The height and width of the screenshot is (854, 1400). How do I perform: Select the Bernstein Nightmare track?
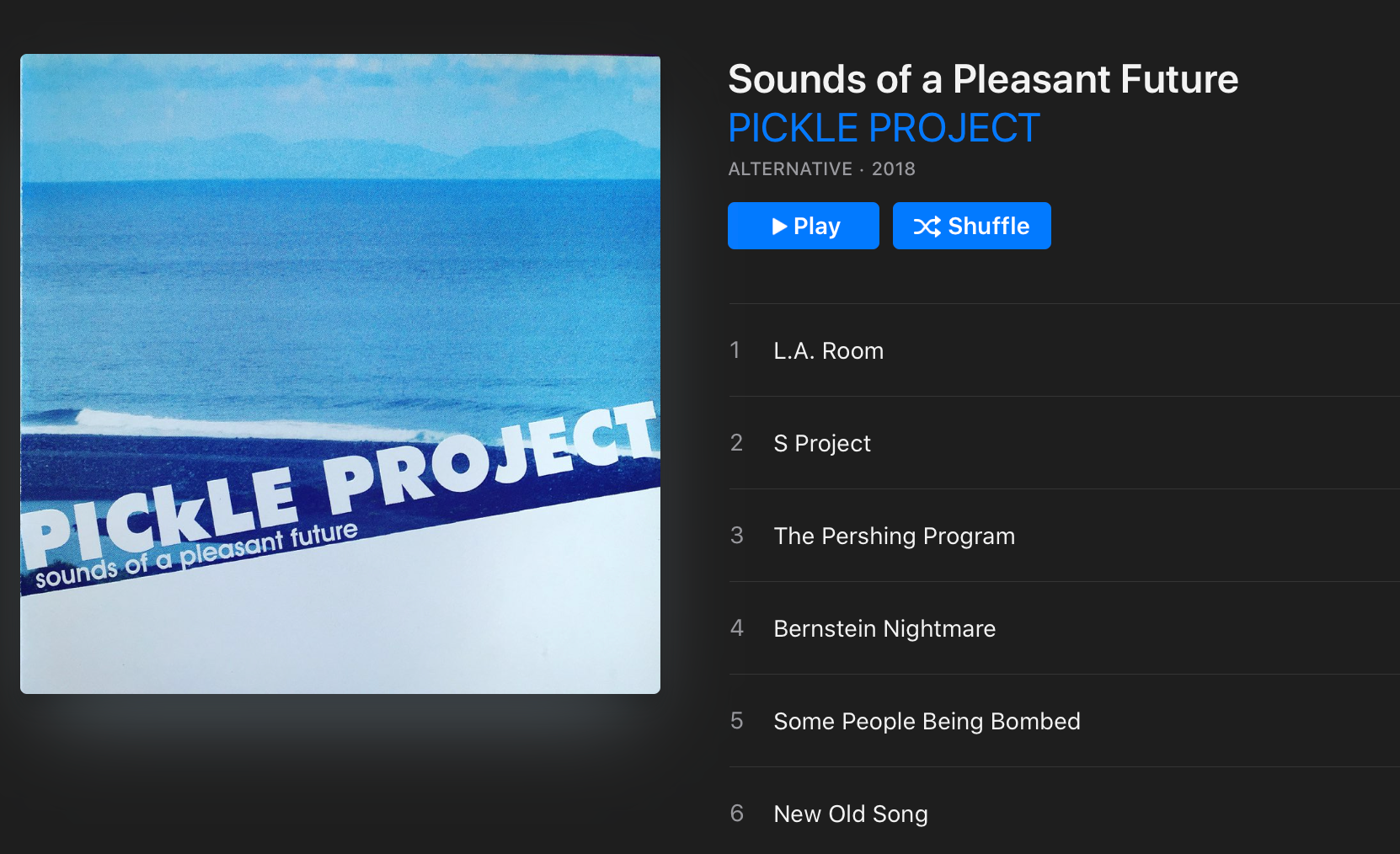(x=884, y=628)
